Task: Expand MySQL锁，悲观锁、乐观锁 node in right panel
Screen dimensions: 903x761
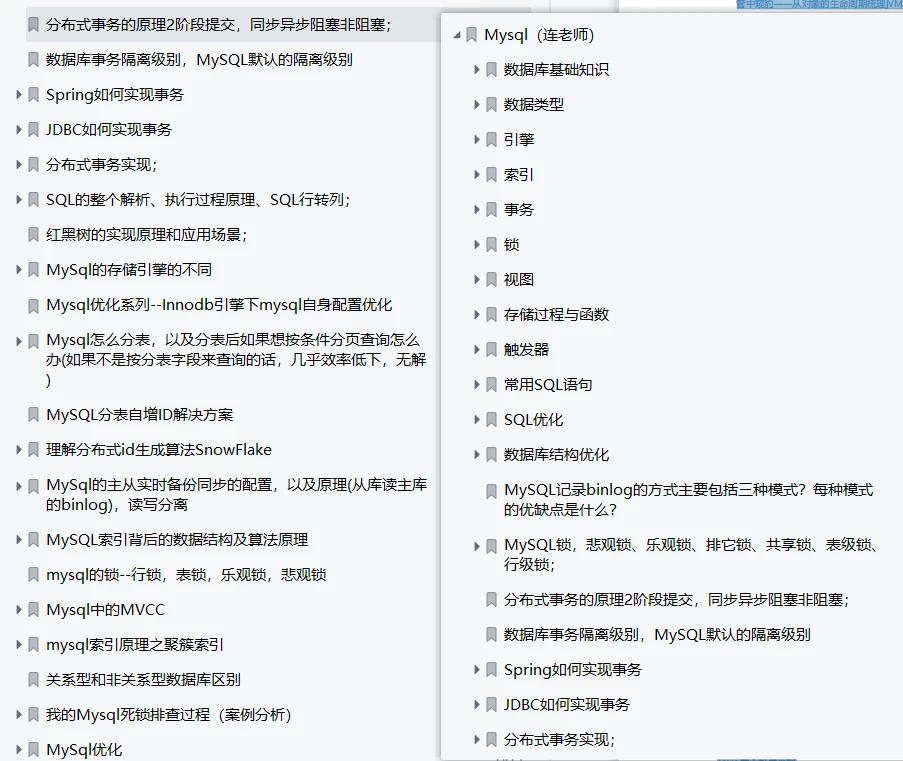Action: pos(477,546)
